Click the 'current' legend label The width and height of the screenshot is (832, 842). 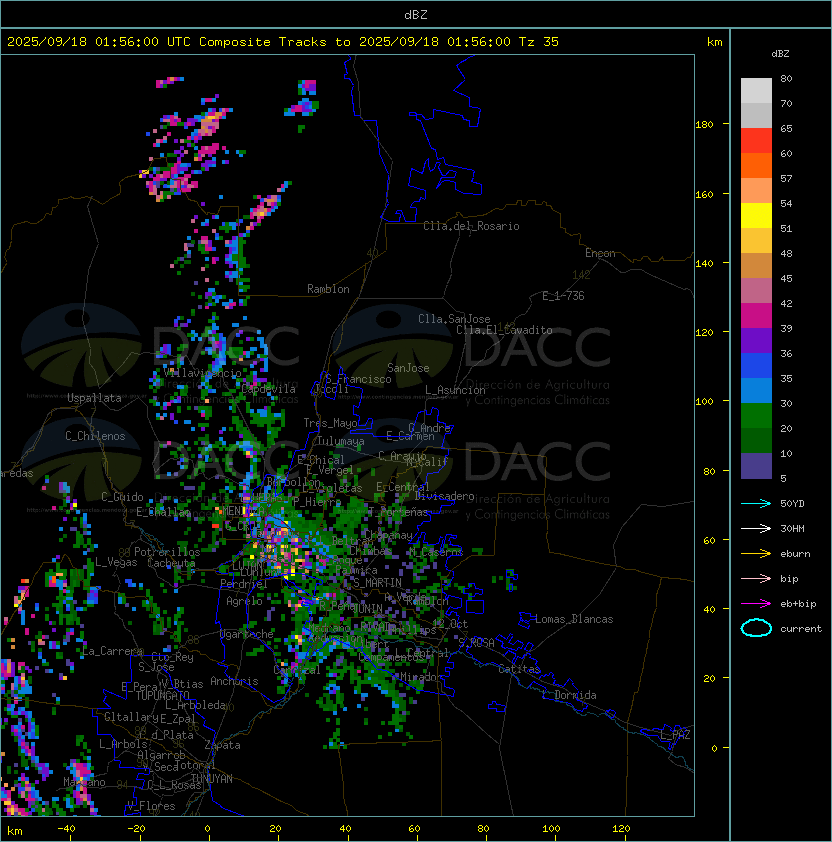tap(801, 629)
